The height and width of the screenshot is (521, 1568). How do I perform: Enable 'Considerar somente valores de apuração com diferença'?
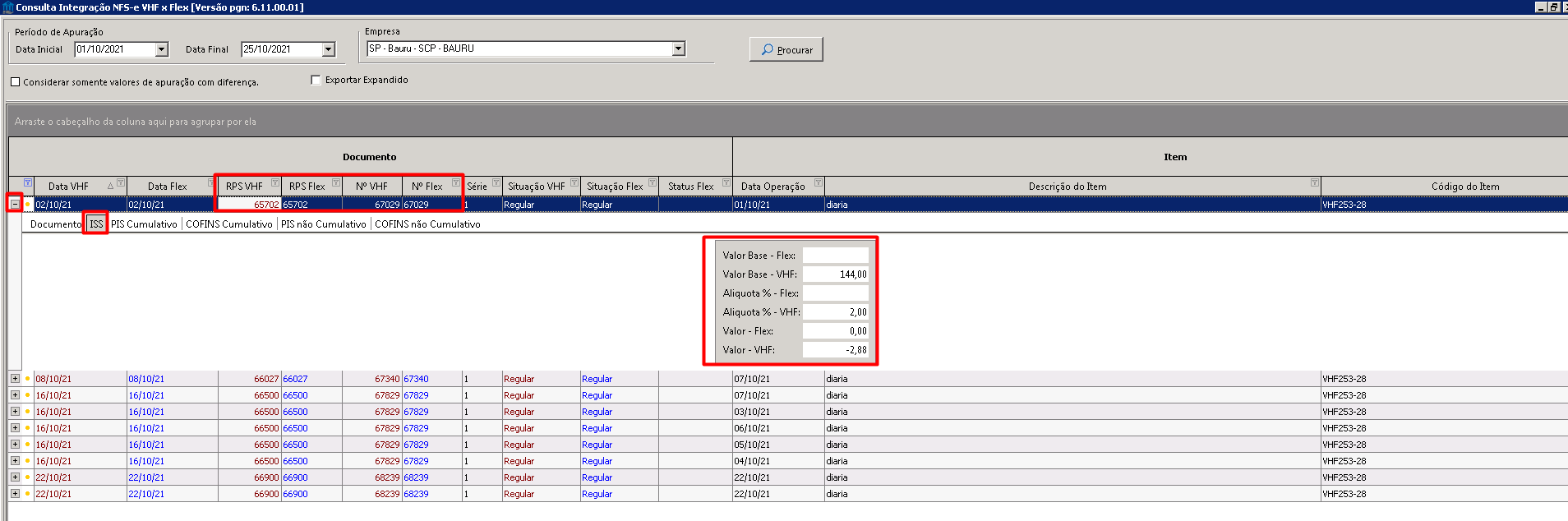(16, 82)
